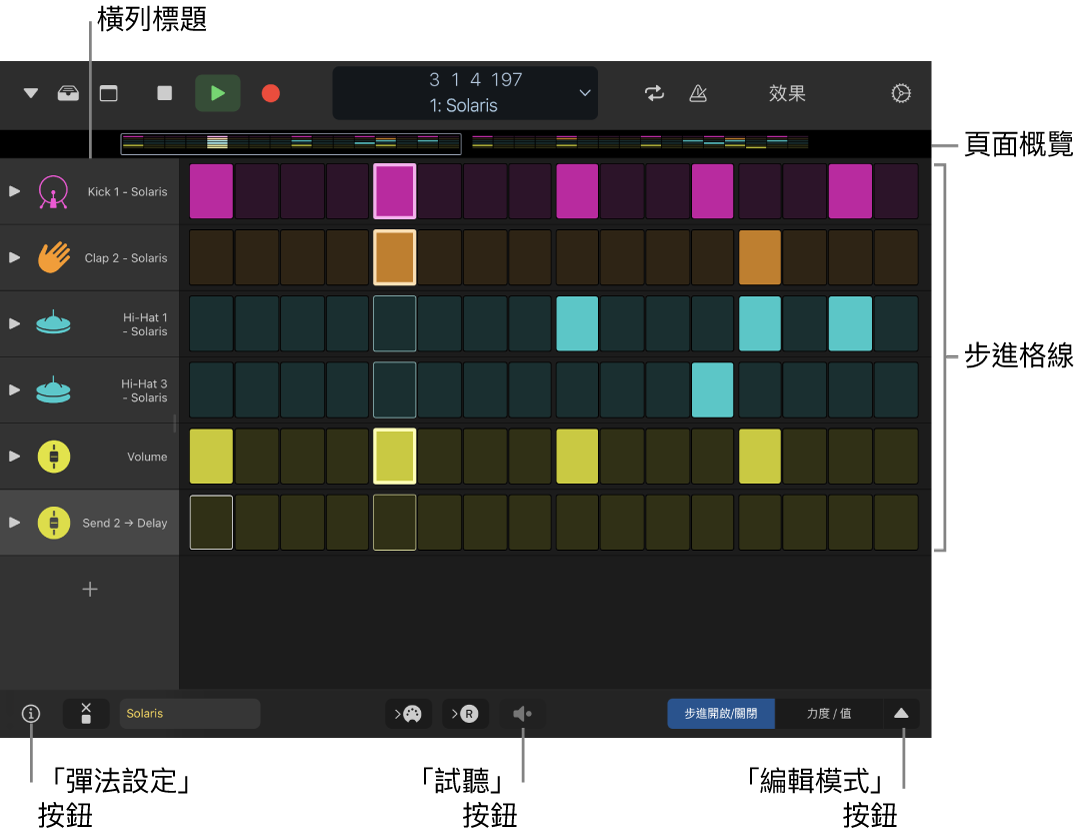Expand the Kick 1 - Solaris row
This screenshot has height=833, width=1085.
coord(15,192)
